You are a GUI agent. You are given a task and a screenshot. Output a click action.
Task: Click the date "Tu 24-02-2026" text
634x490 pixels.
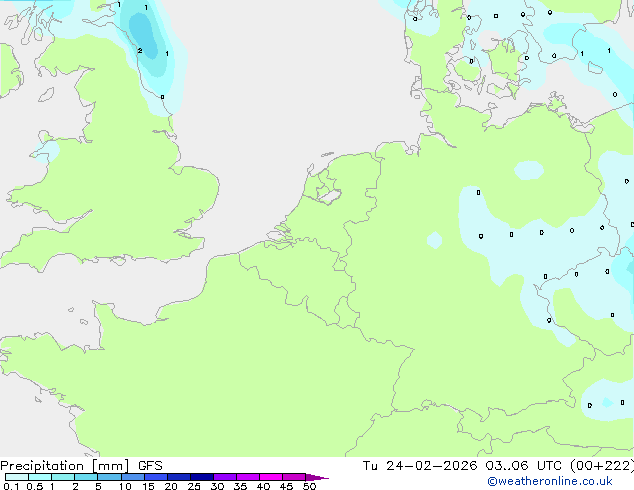point(420,466)
